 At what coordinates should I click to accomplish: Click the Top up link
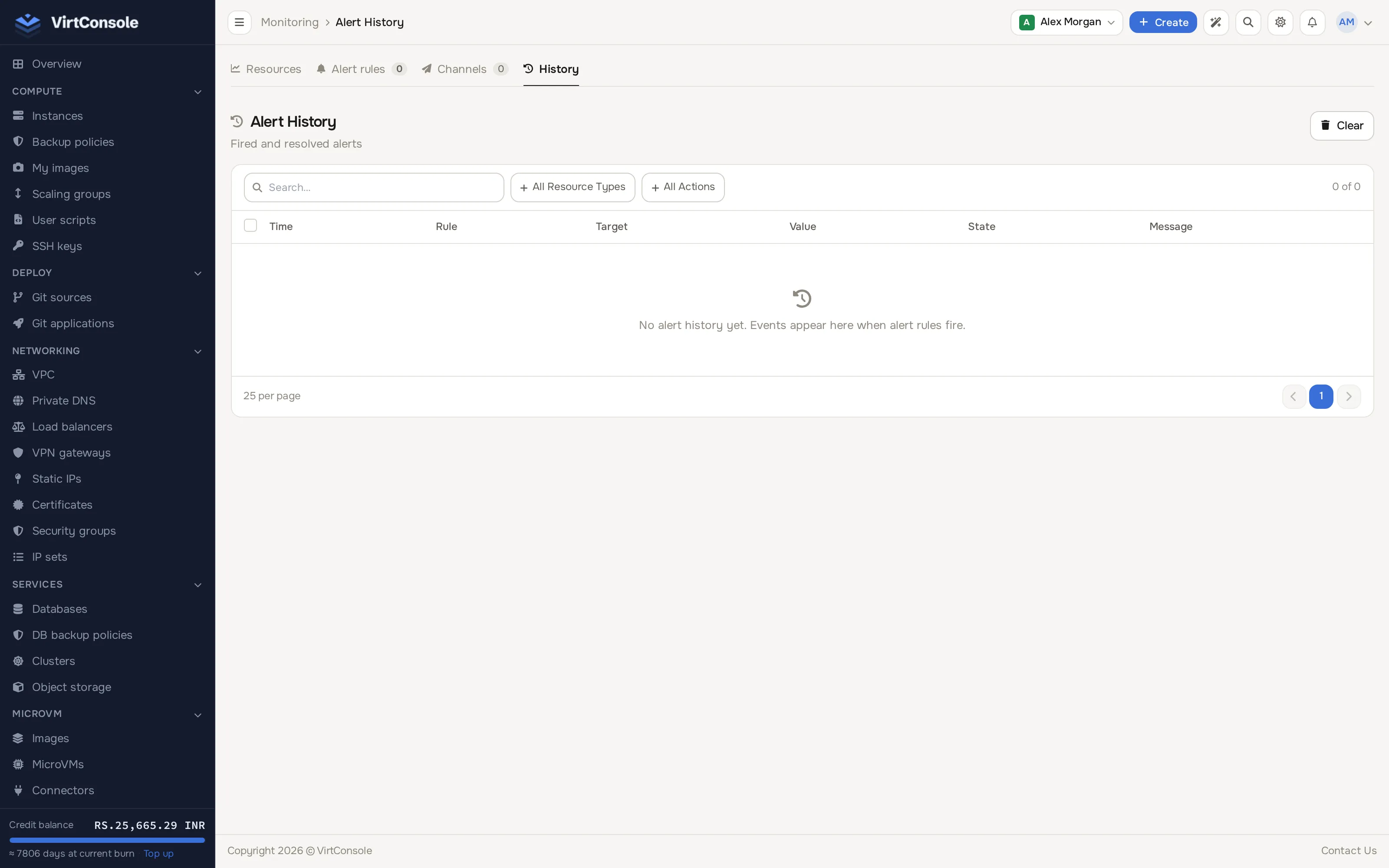click(x=158, y=854)
